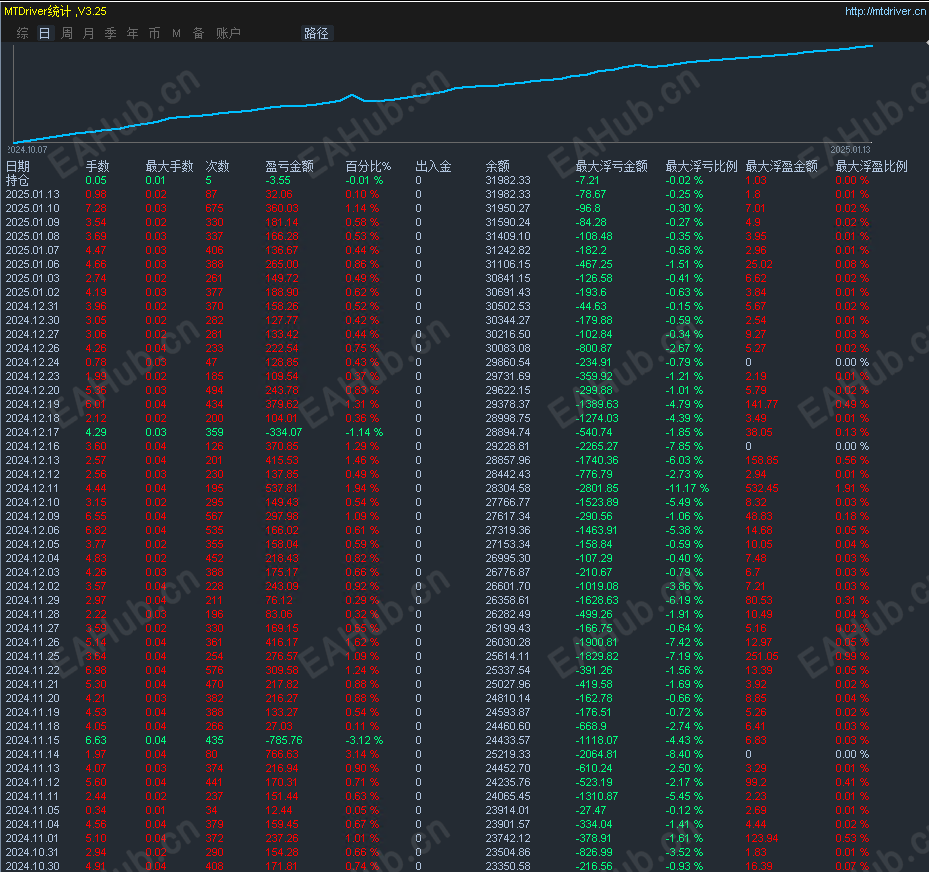Click the MTDriver统计 V3.25 title

click(55, 11)
